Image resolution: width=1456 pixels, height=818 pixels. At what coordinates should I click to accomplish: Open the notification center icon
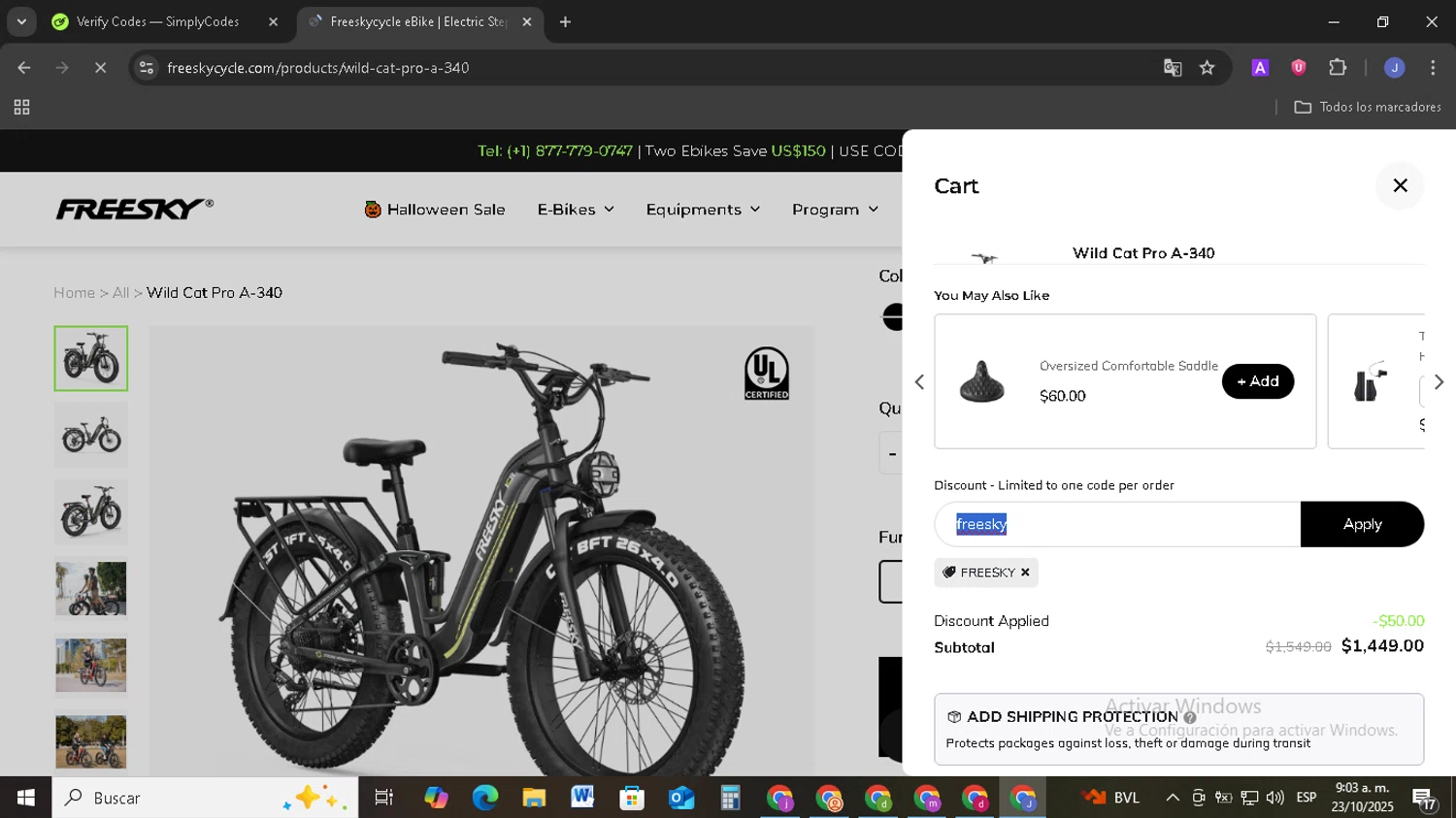[x=1424, y=799]
